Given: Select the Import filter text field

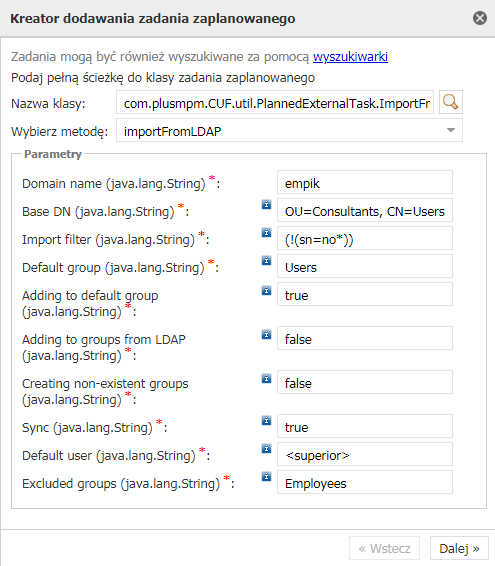Looking at the screenshot, I should click(x=365, y=238).
